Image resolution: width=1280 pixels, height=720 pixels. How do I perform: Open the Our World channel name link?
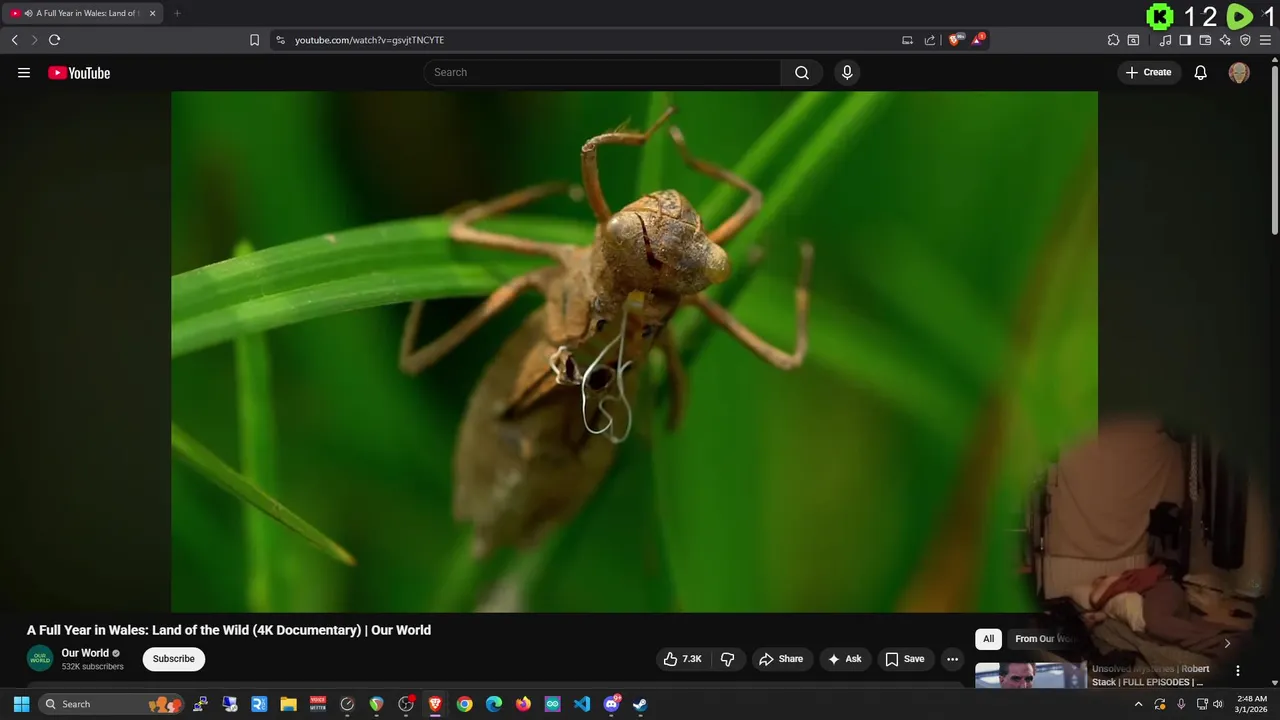(x=85, y=653)
